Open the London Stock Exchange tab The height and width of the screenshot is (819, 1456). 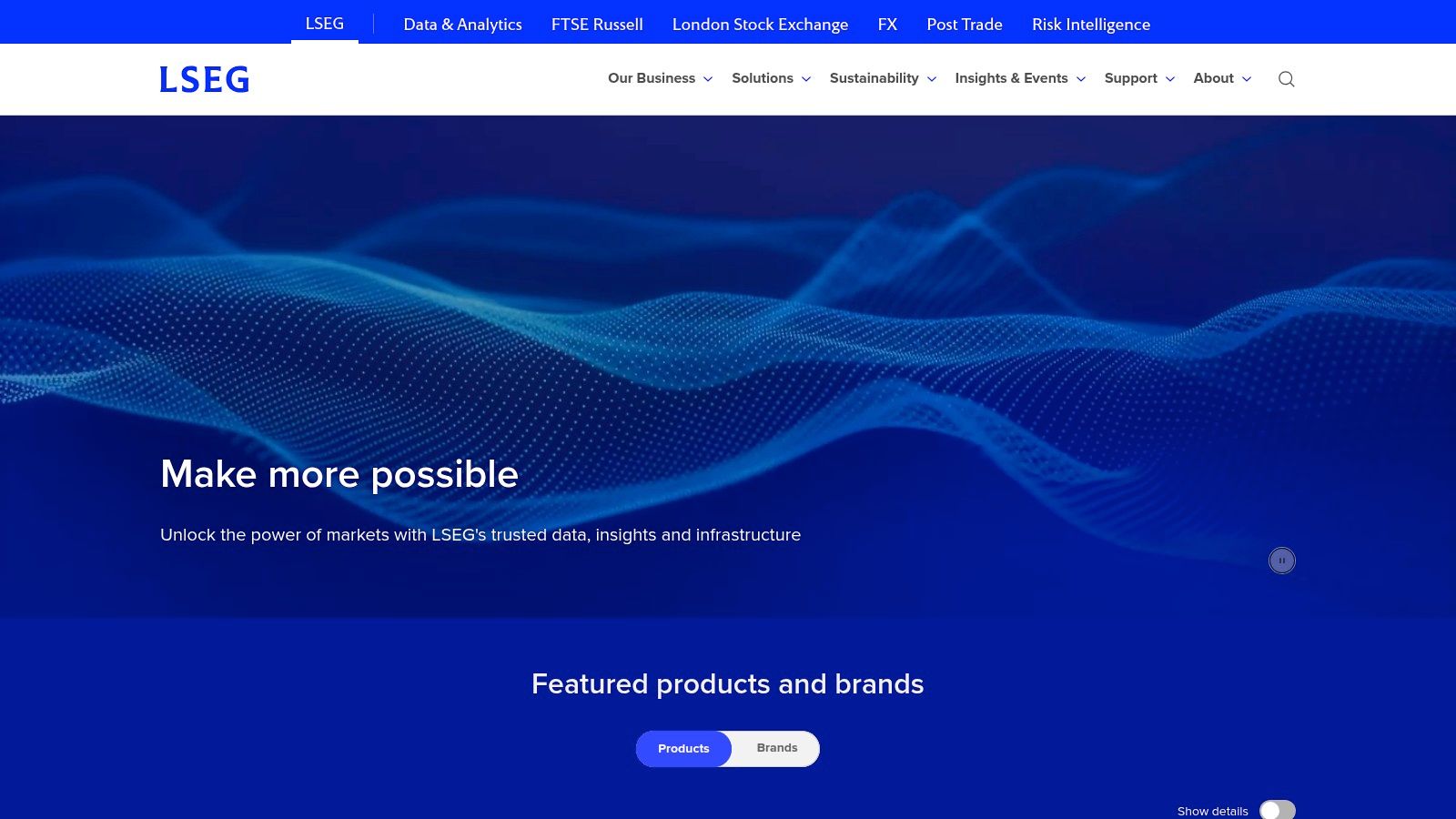(760, 25)
